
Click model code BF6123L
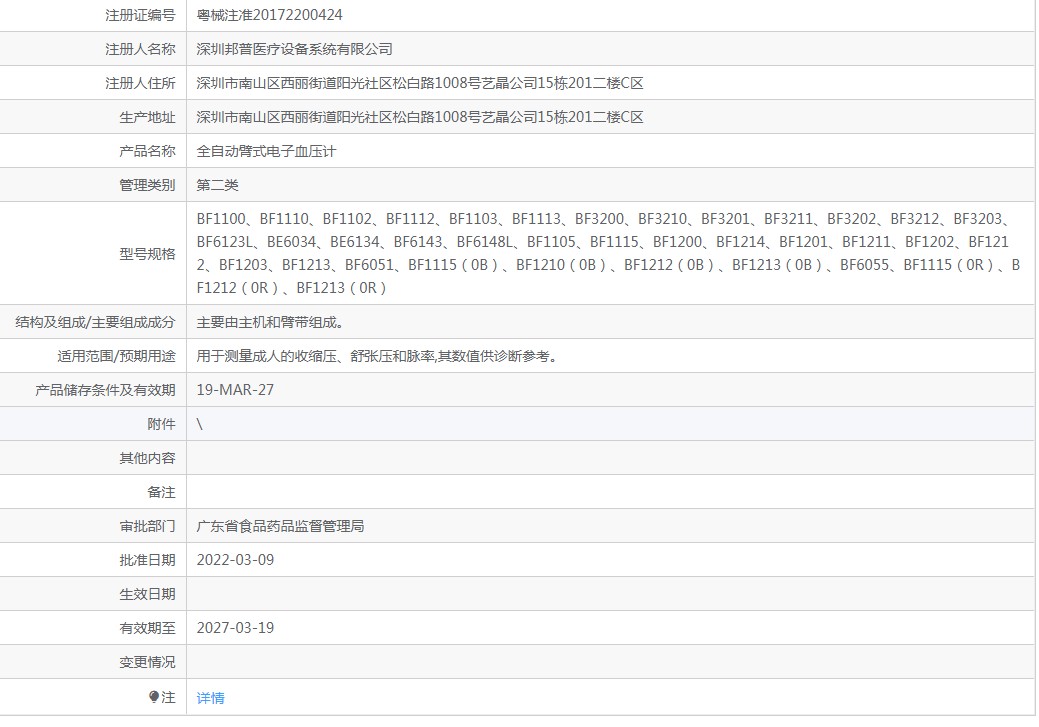[225, 242]
